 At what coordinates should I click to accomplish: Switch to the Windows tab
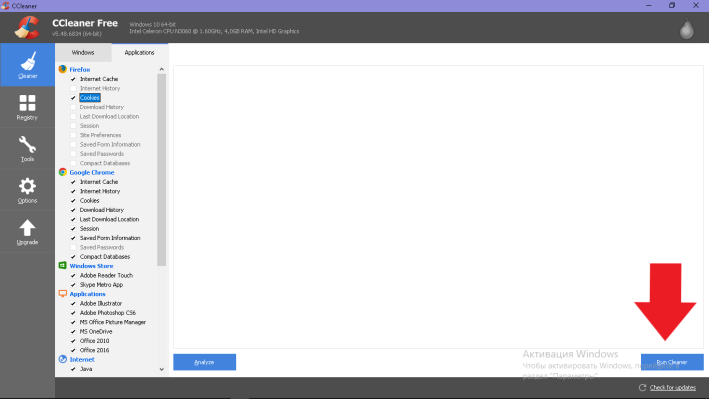coord(83,52)
